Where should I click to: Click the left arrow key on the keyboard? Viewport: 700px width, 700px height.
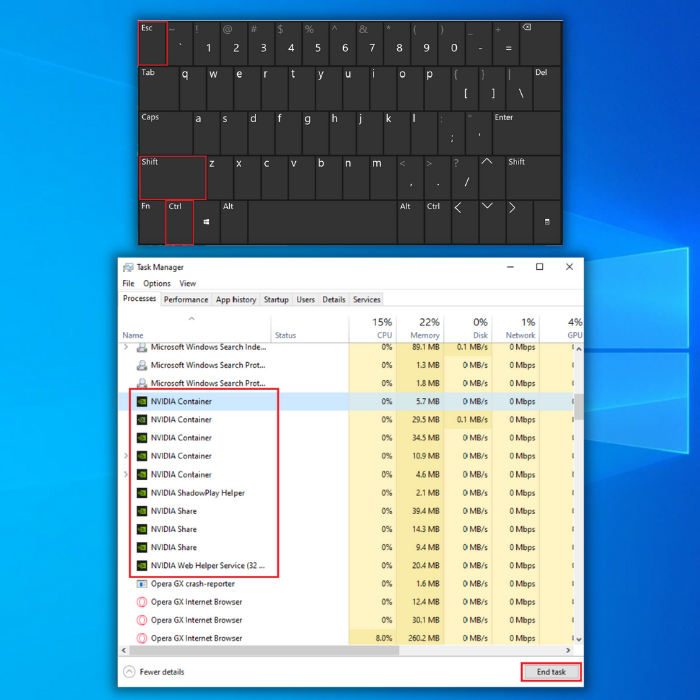tap(465, 222)
